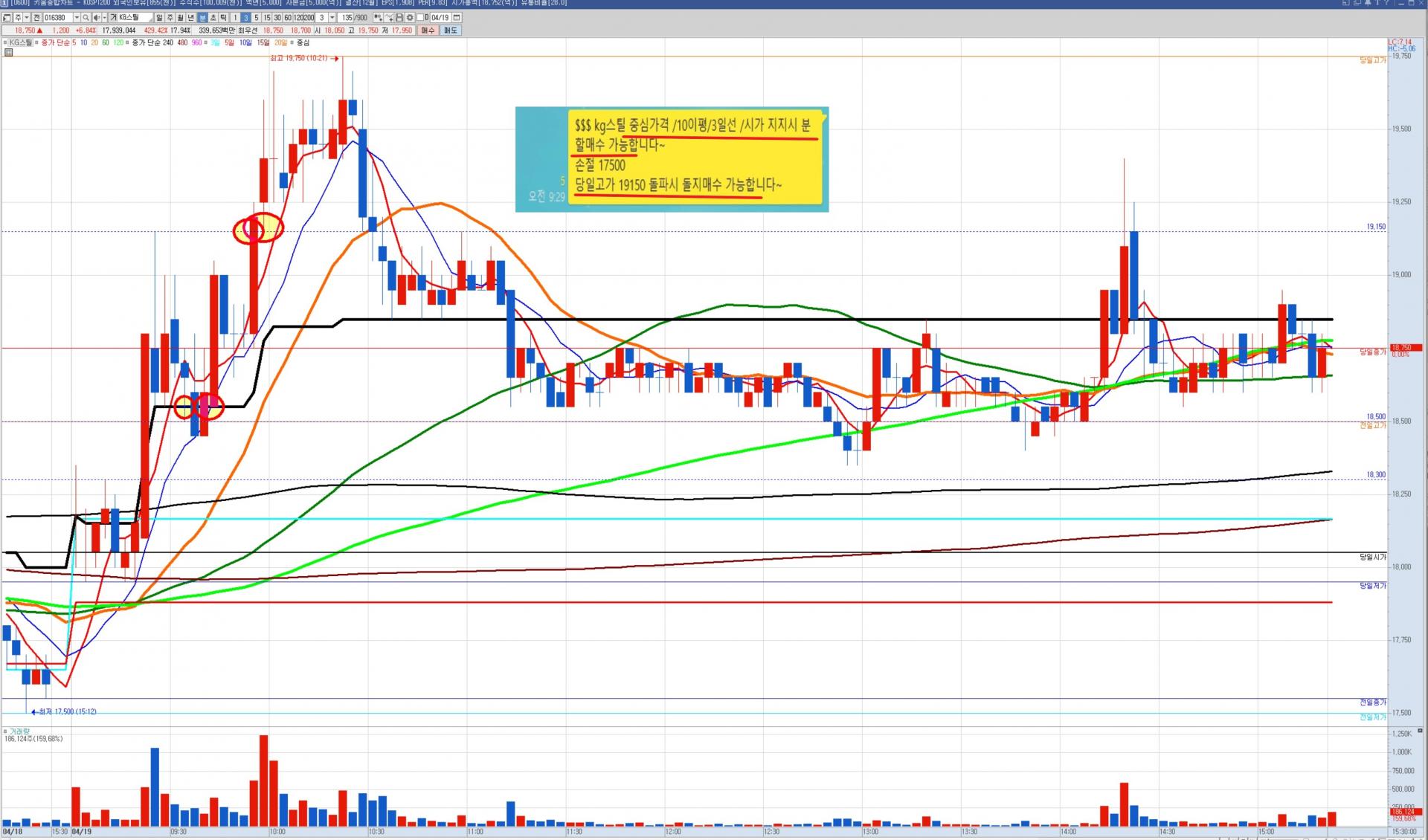Select the 분 (minute) chart period toggle
The image size is (1428, 840).
click(x=202, y=18)
